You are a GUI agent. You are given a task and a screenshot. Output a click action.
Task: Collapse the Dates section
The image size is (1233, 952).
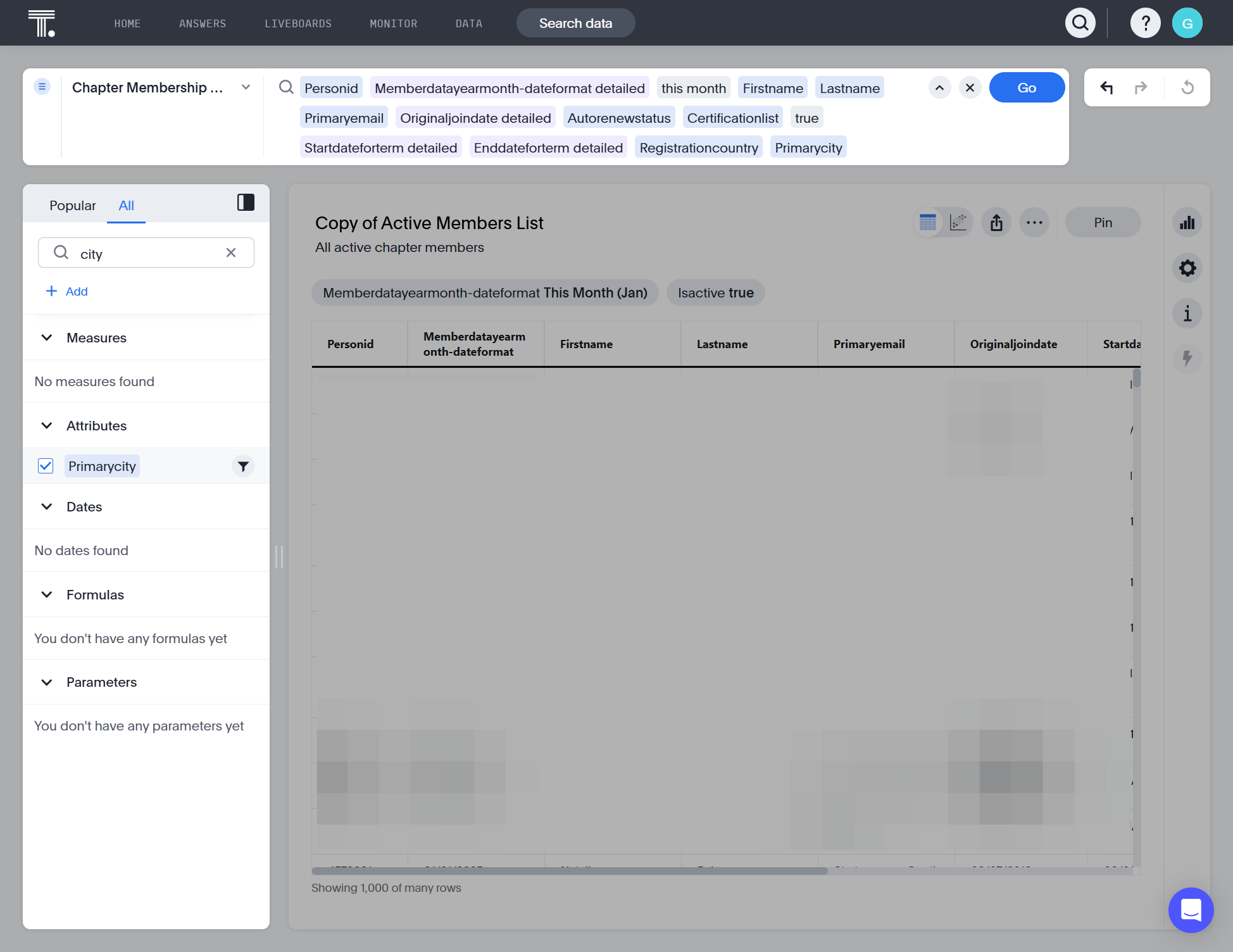pos(47,507)
